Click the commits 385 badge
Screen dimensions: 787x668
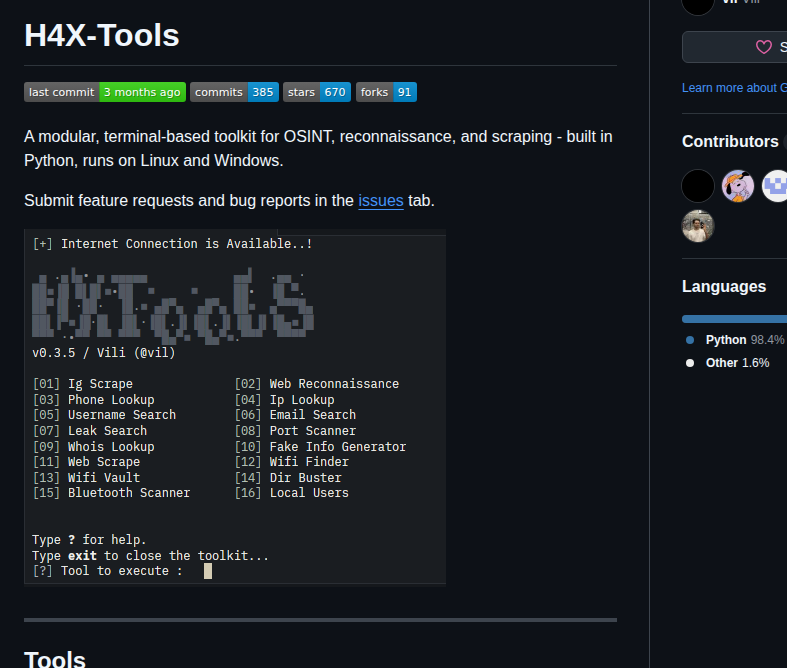point(234,92)
